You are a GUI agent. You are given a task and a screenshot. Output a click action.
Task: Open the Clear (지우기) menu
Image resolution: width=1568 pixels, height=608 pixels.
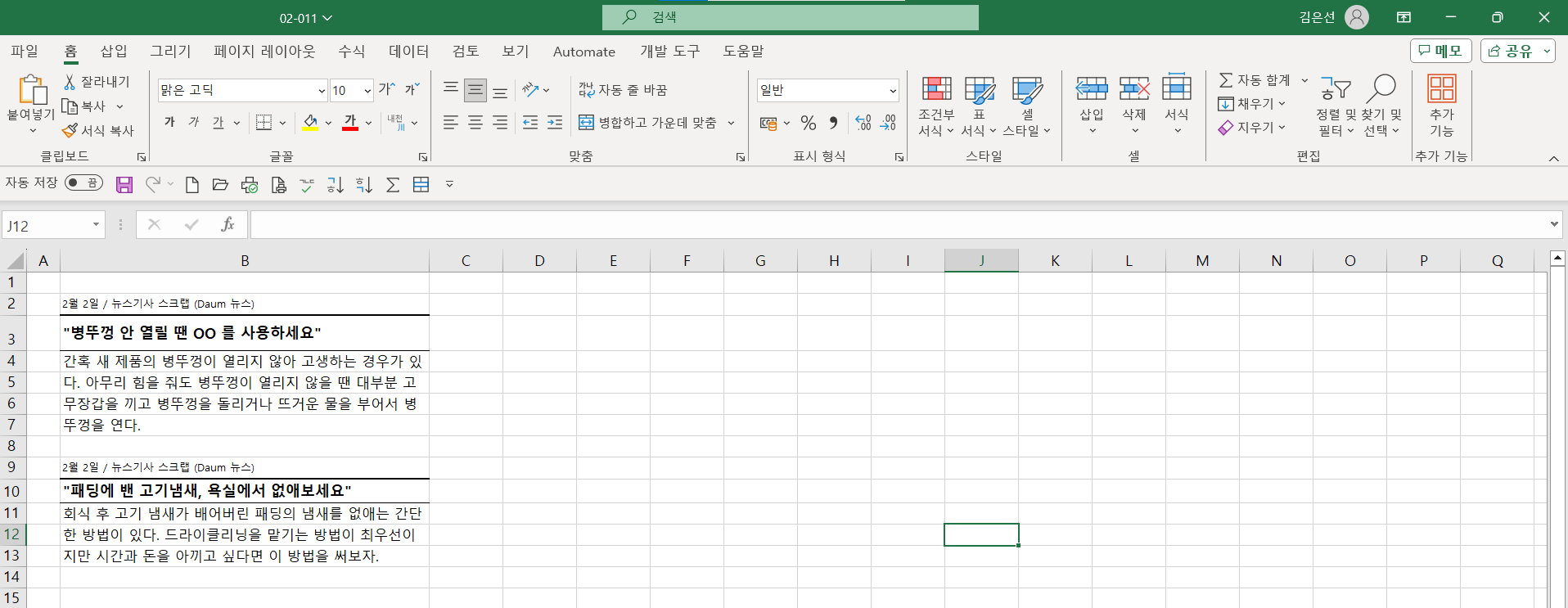click(1252, 128)
